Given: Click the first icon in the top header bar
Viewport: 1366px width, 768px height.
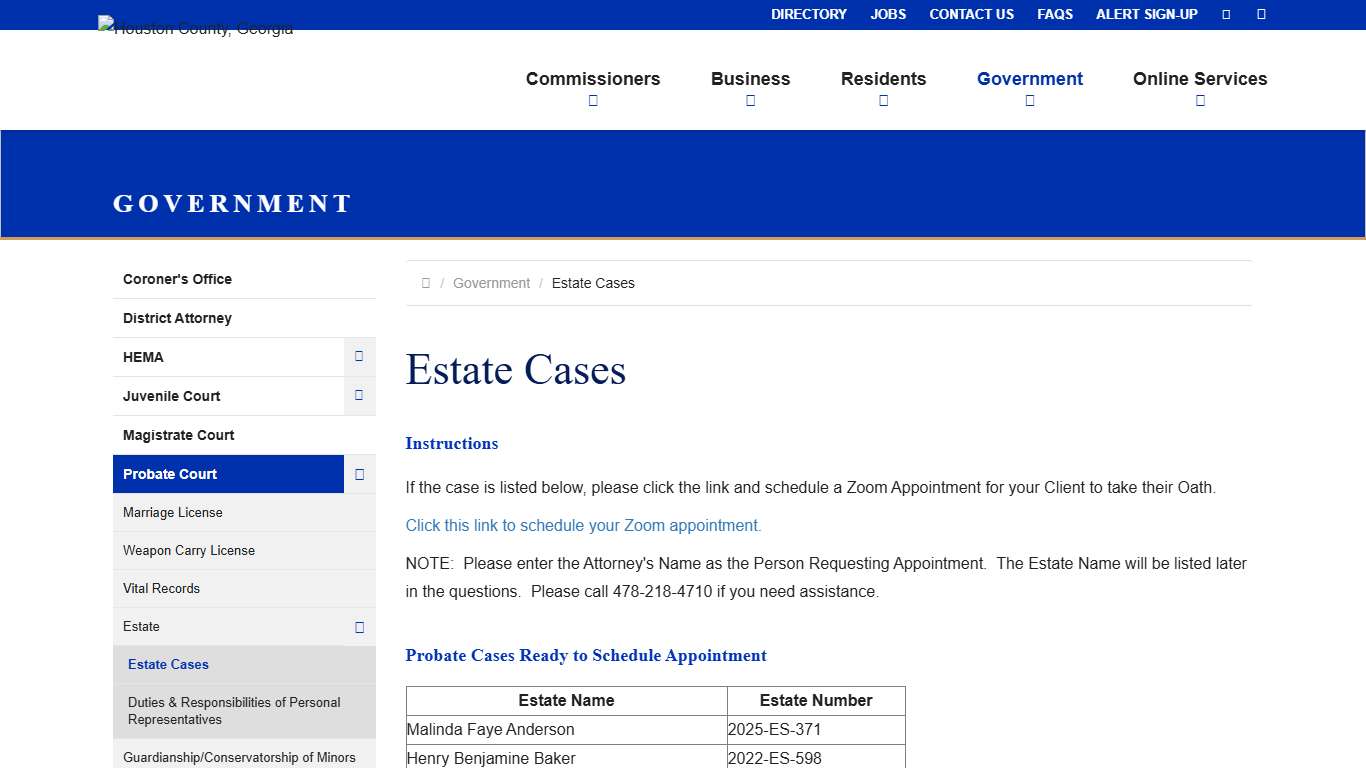Looking at the screenshot, I should tap(1226, 14).
